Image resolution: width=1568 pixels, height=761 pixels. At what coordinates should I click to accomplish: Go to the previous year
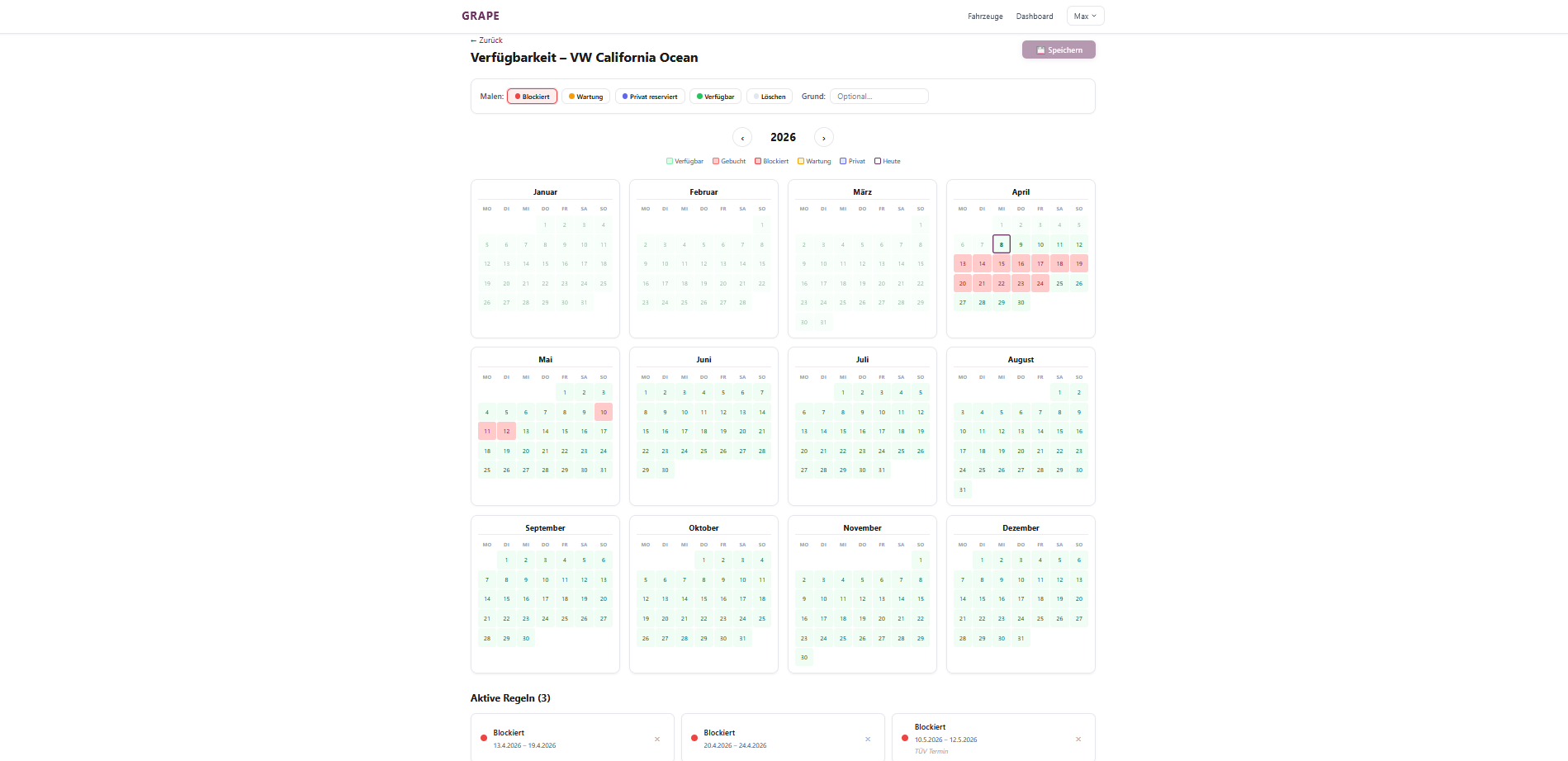[741, 137]
